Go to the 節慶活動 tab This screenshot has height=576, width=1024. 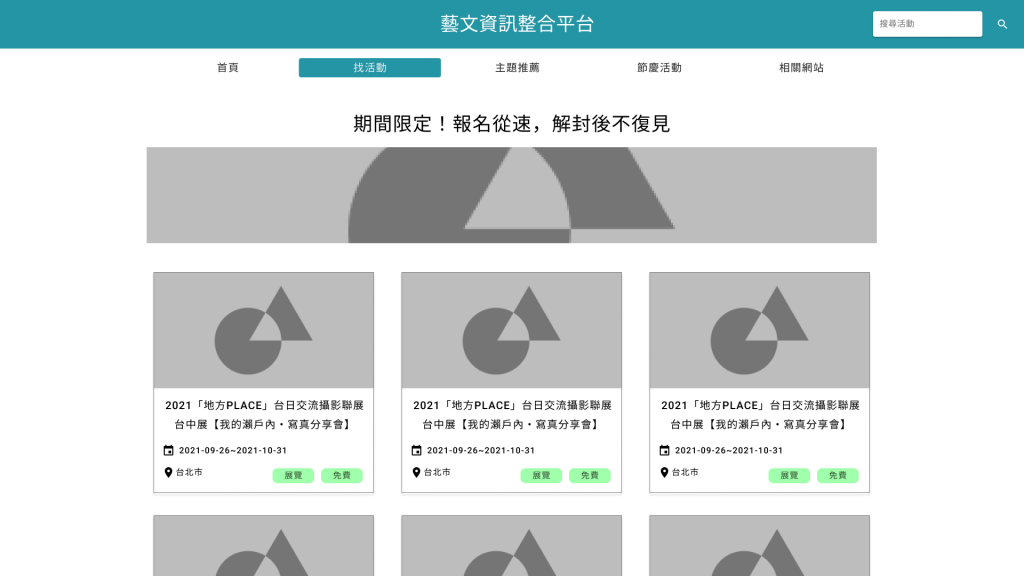click(x=659, y=68)
